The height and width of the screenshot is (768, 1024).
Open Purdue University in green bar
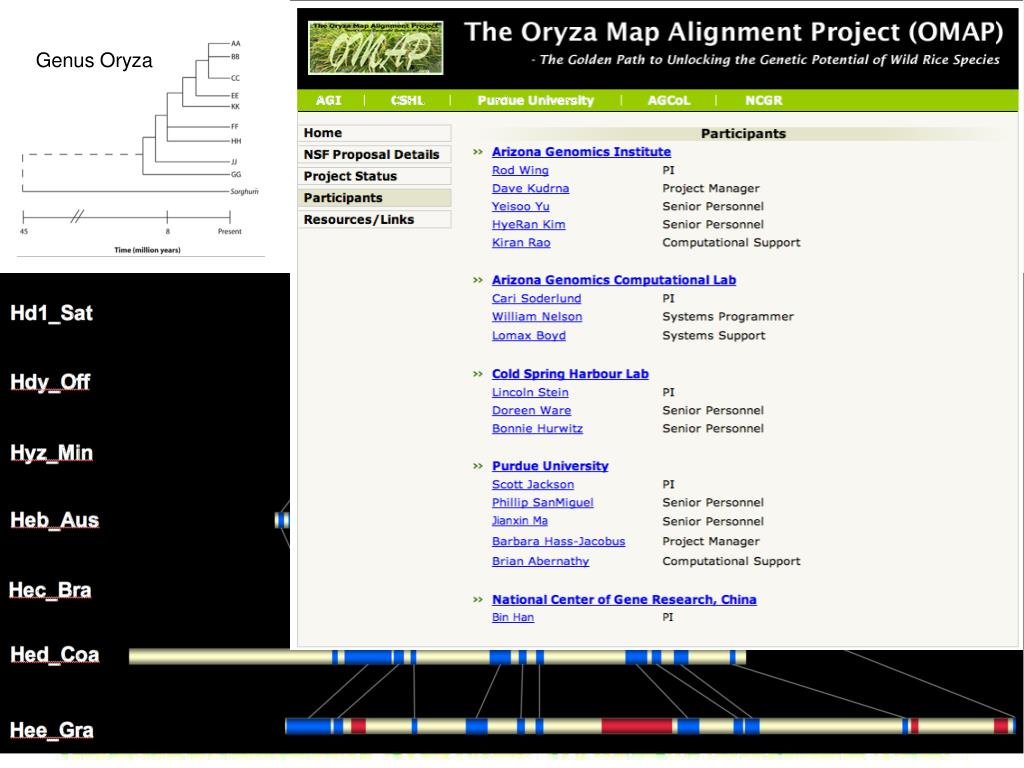coord(536,101)
